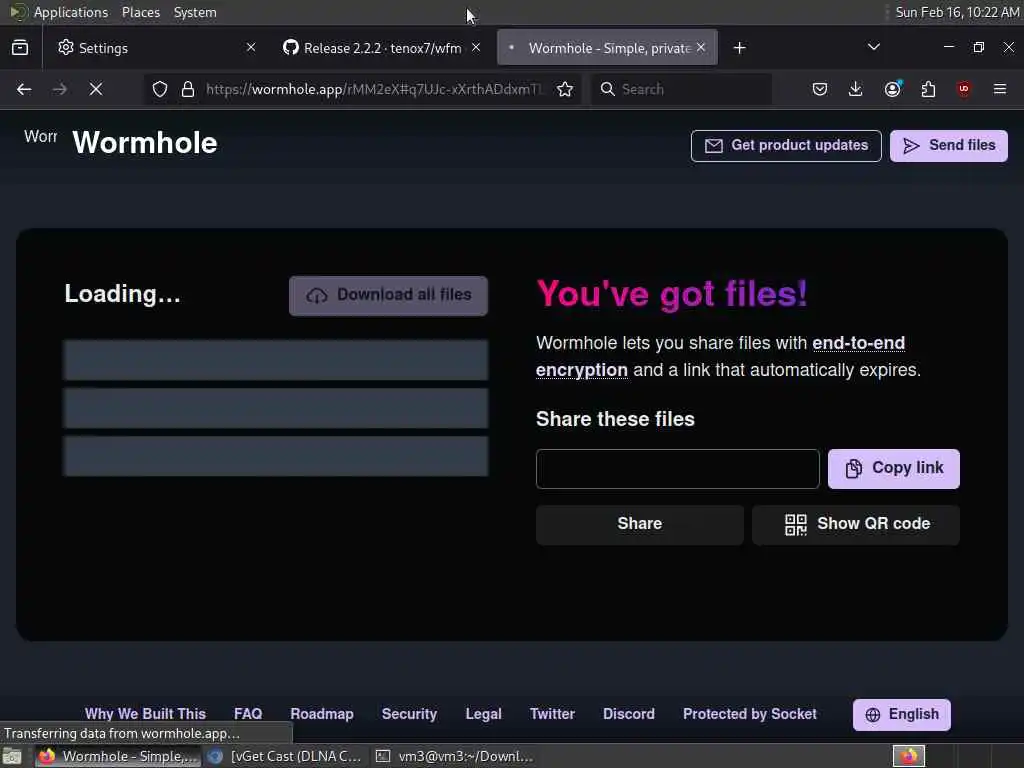The height and width of the screenshot is (768, 1024).
Task: Open the Firefox account menu
Action: (892, 89)
